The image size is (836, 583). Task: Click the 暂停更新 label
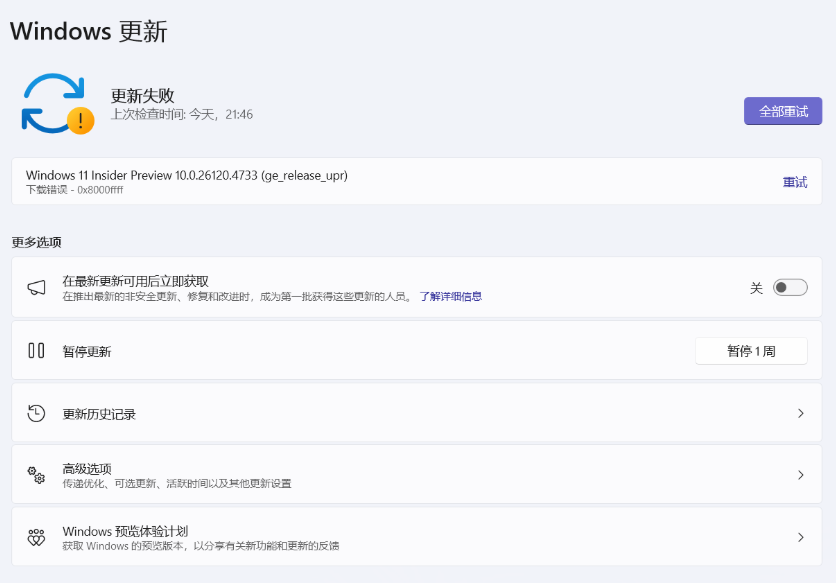click(87, 352)
